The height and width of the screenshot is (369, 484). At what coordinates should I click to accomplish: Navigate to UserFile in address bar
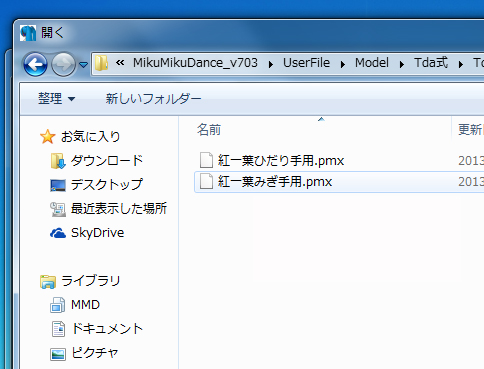click(306, 63)
